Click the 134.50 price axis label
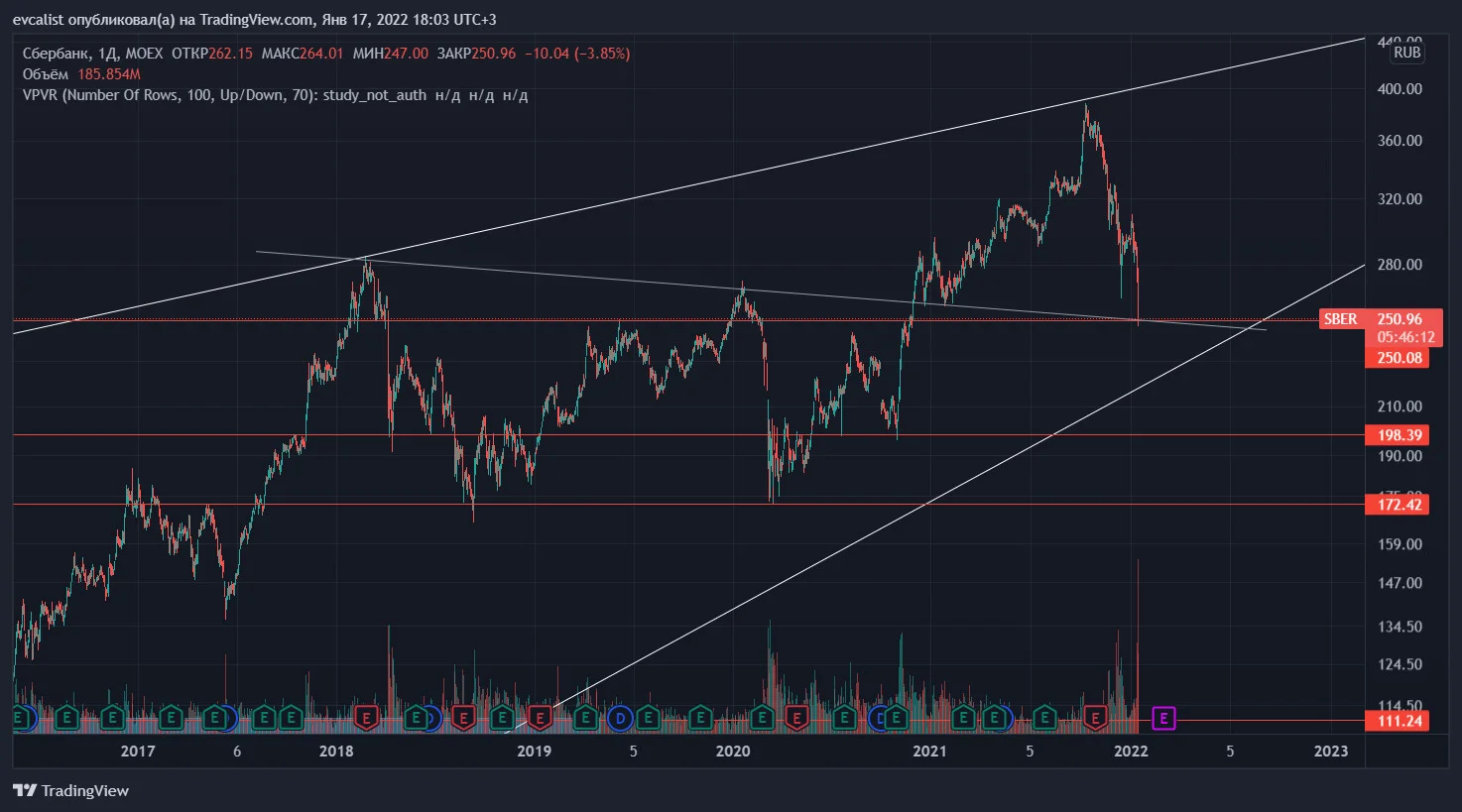 click(x=1400, y=627)
